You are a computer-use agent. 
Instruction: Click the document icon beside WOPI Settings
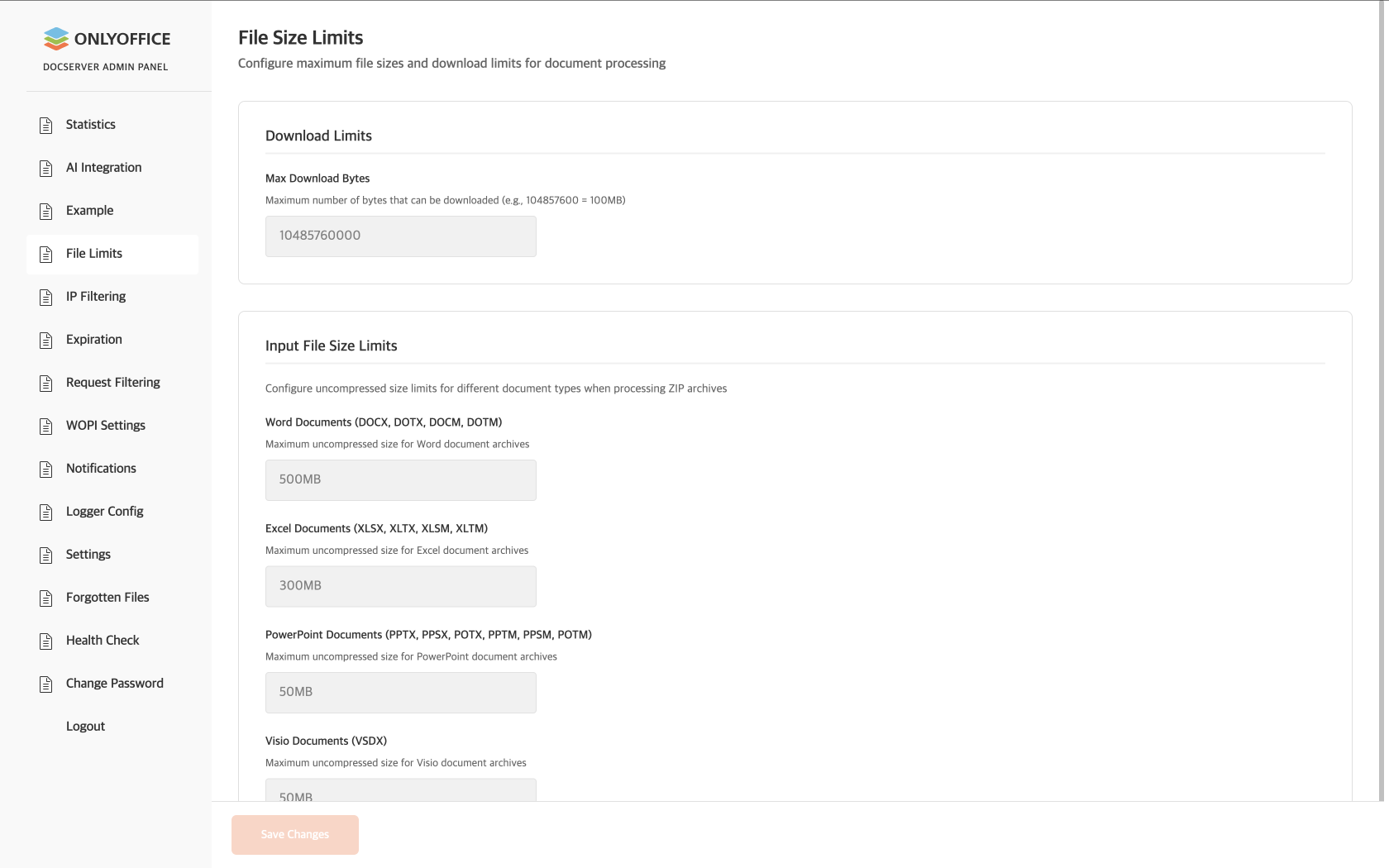46,426
